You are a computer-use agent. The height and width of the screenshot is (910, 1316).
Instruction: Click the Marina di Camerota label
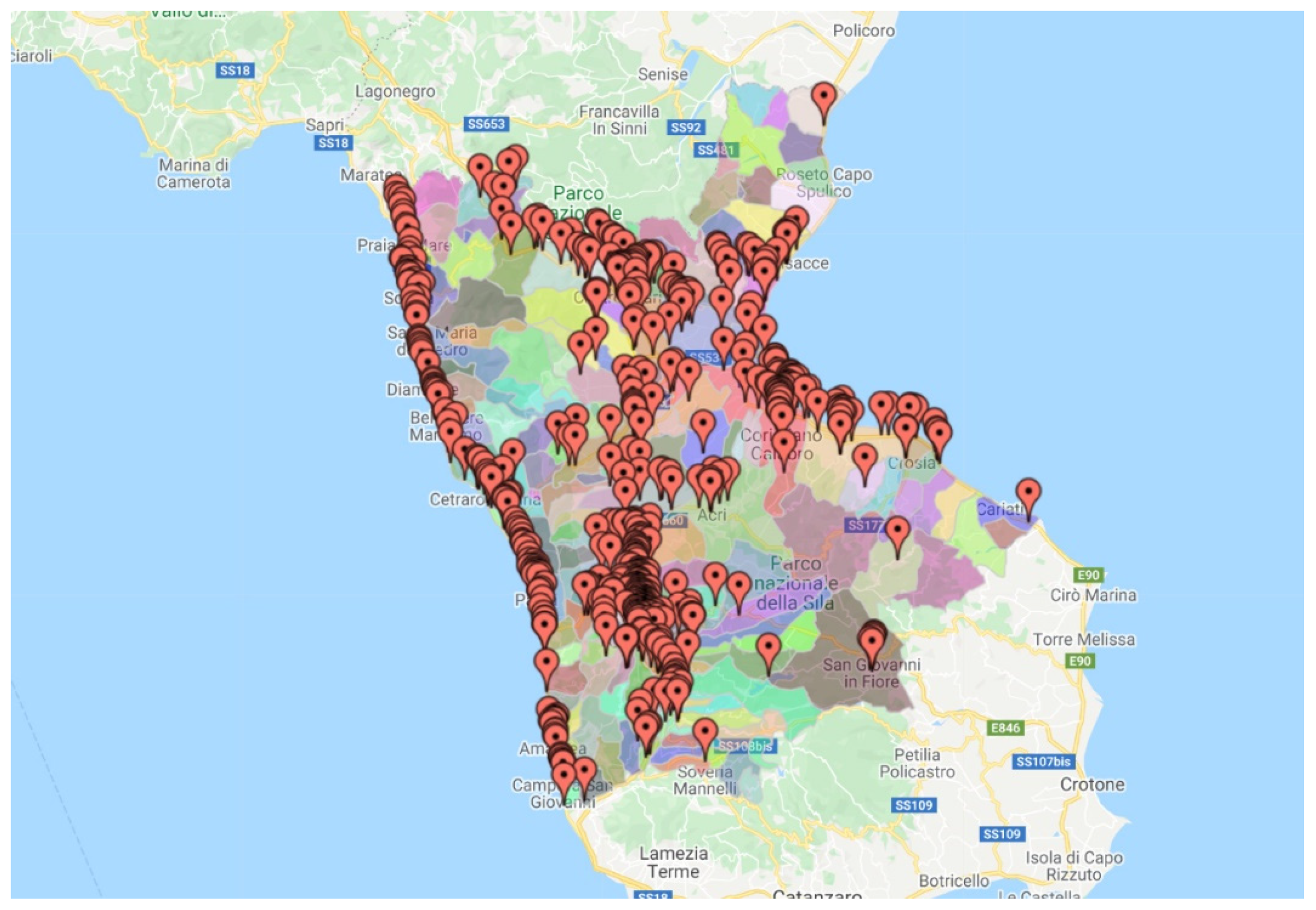tap(193, 174)
